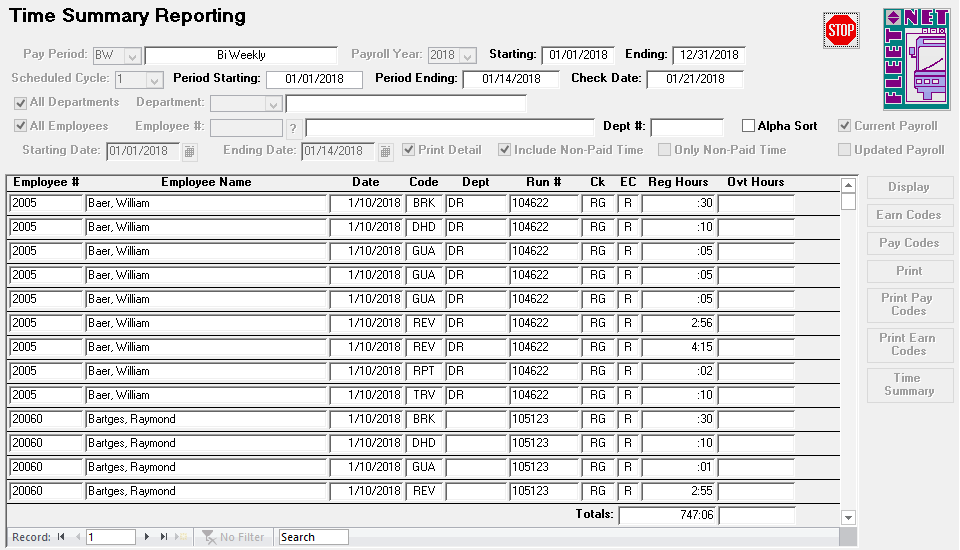Toggle the All Departments checkbox
The width and height of the screenshot is (960, 550).
(20, 102)
